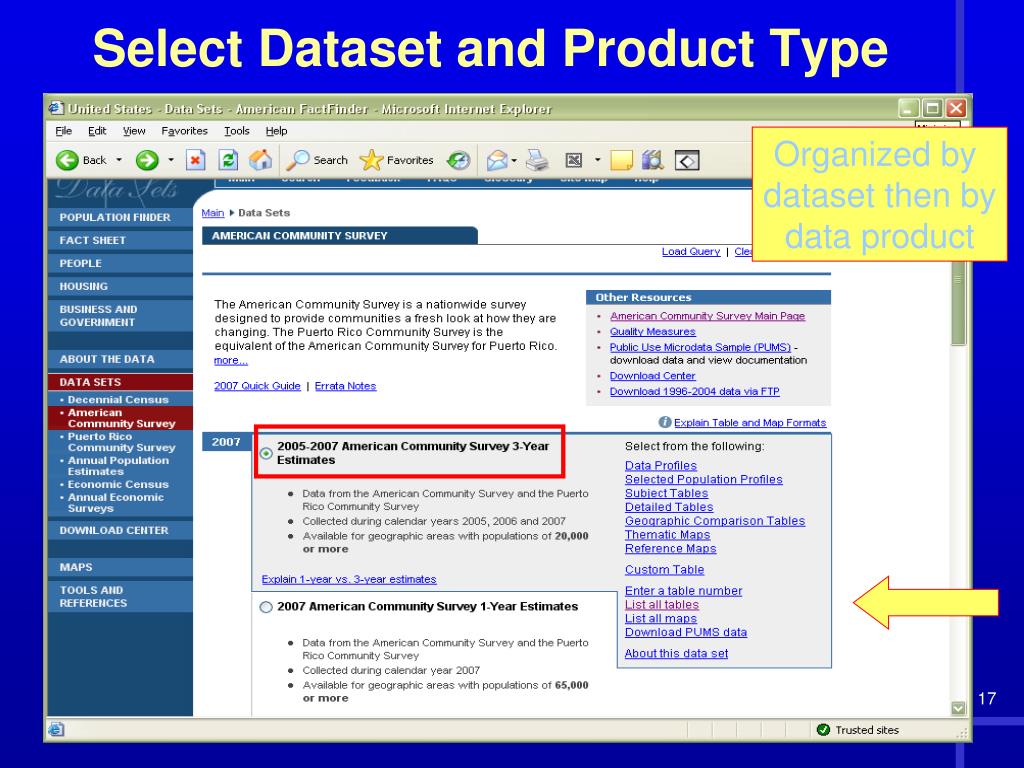Image resolution: width=1024 pixels, height=768 pixels.
Task: Select People in sidebar
Action: pyautogui.click(x=120, y=263)
